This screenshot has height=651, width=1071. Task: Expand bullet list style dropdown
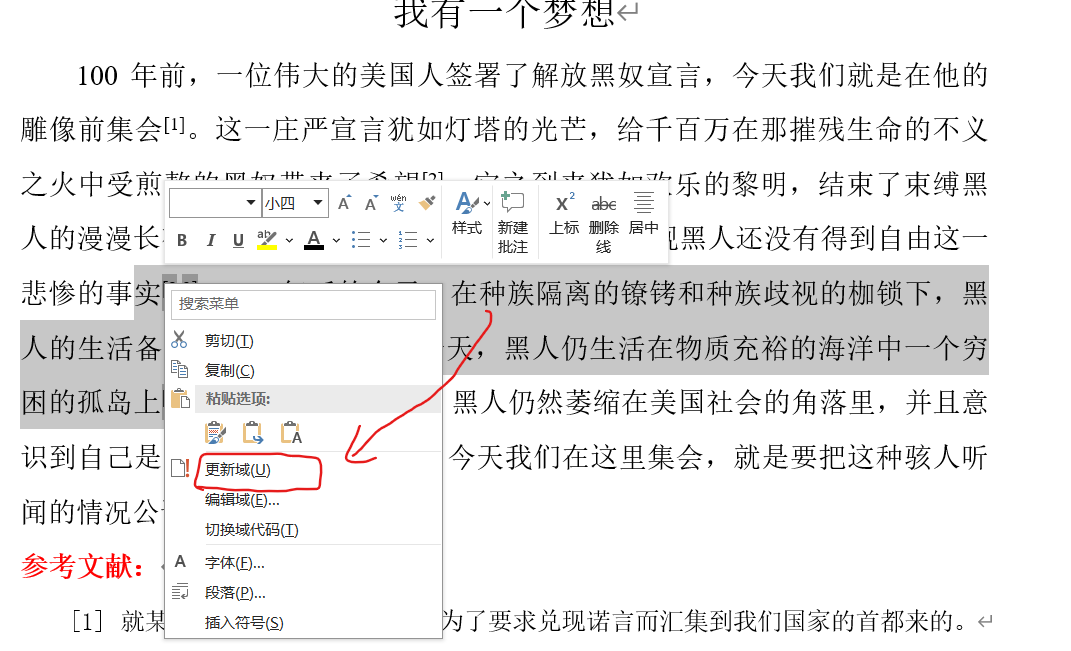pos(383,240)
